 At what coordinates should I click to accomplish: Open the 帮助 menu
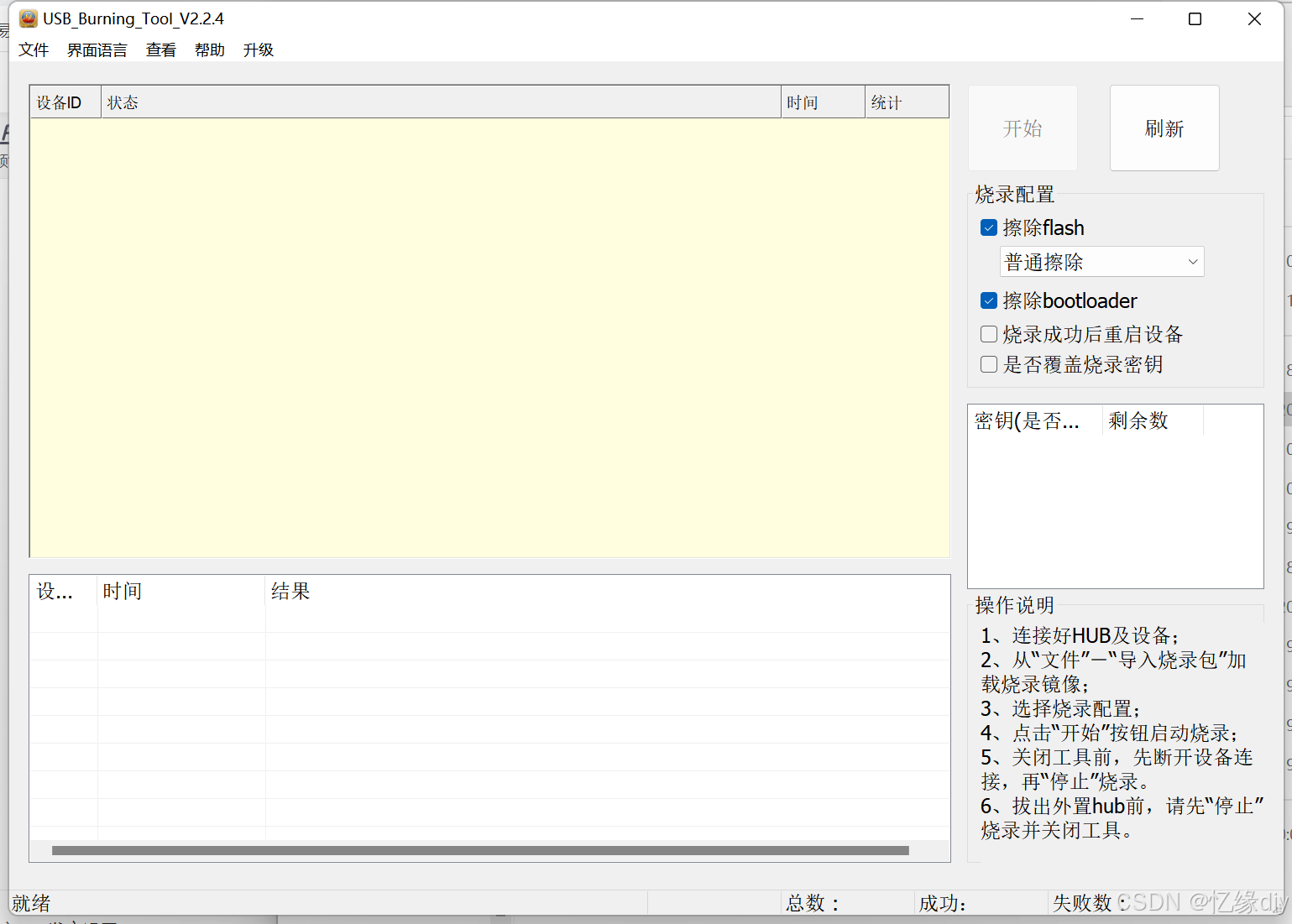click(210, 50)
